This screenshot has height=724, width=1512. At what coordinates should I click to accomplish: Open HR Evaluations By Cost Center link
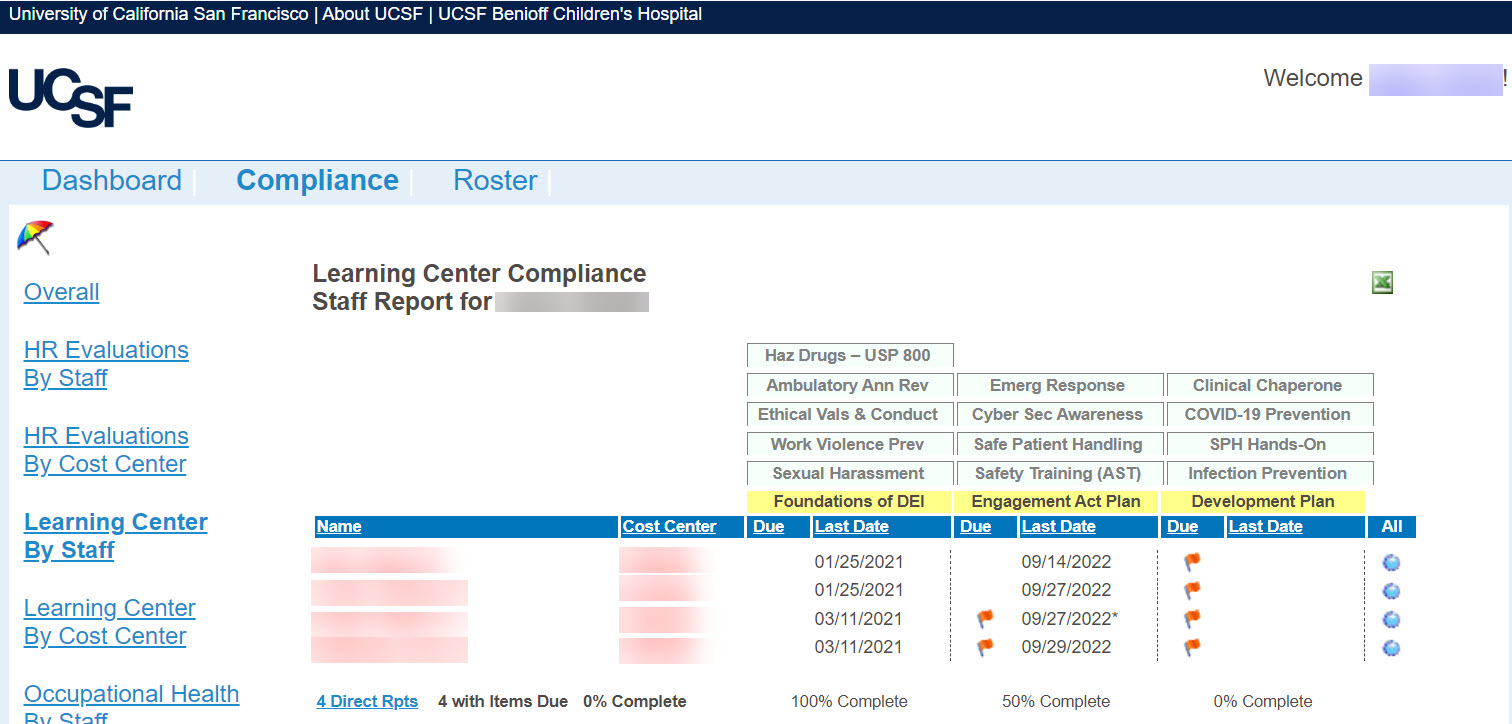[x=106, y=450]
